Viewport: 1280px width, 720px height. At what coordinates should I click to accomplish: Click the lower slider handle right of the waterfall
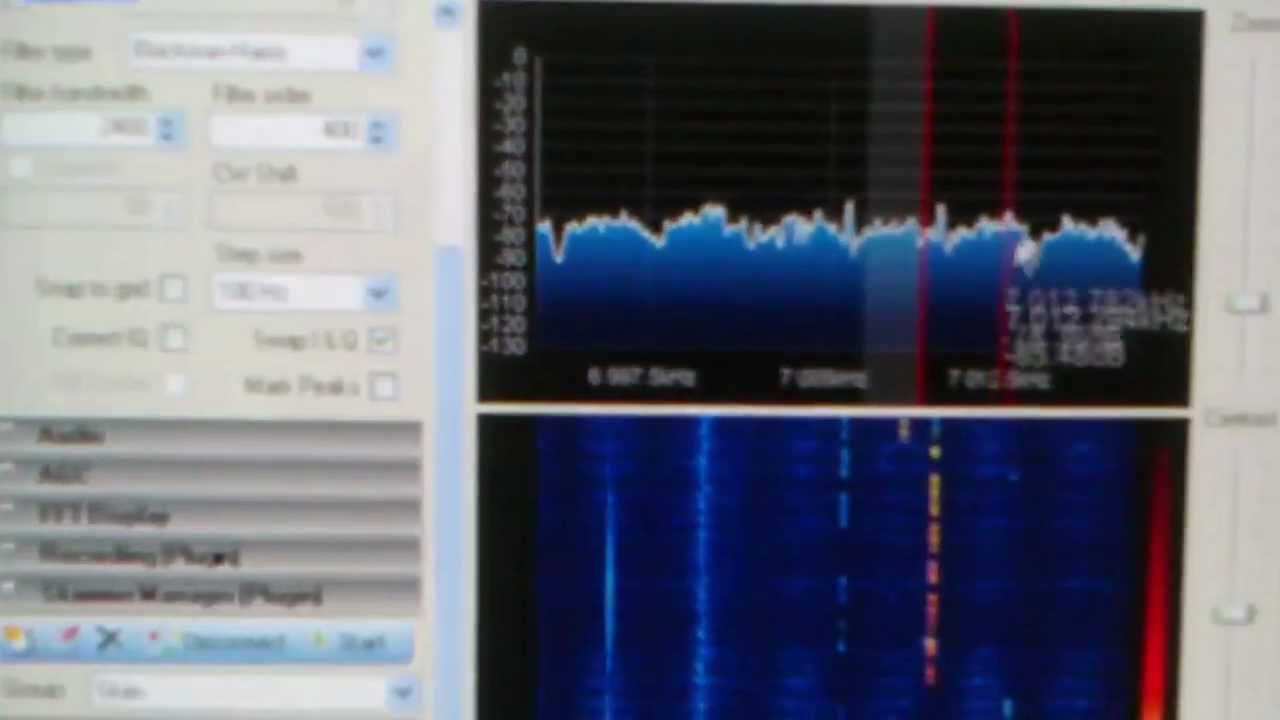click(x=1235, y=613)
